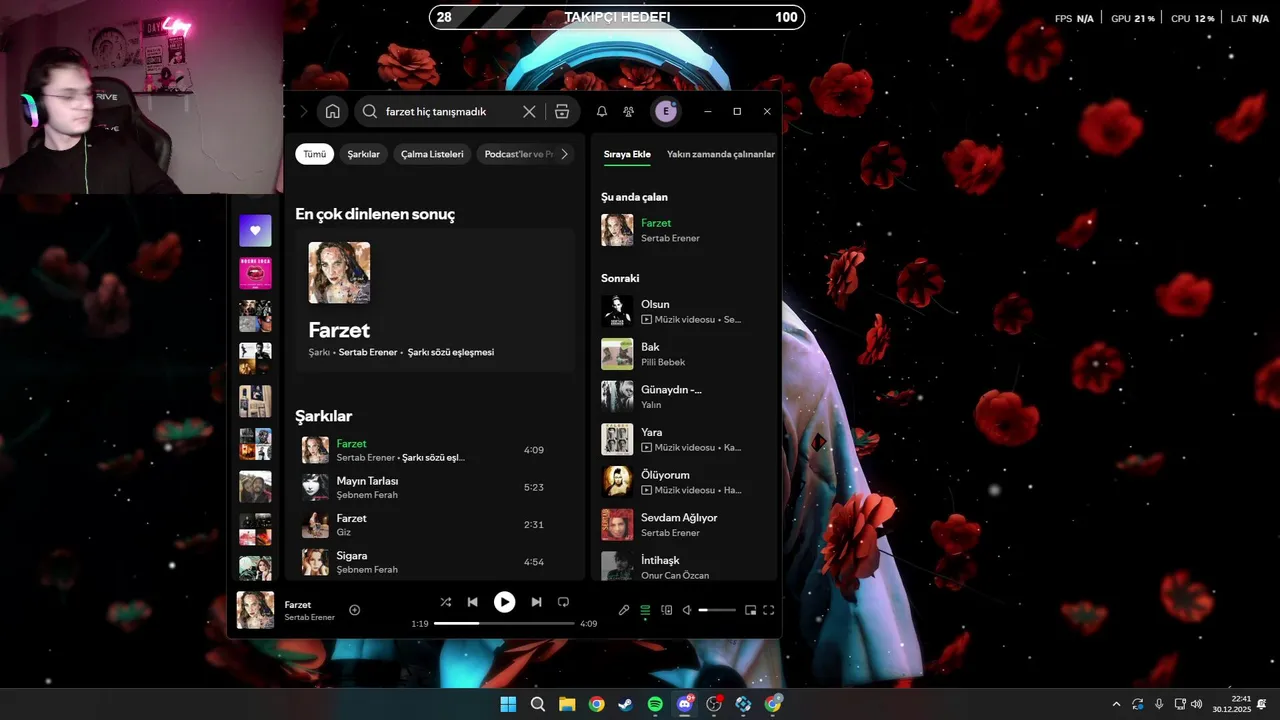Open Spotify from the taskbar

tap(655, 704)
